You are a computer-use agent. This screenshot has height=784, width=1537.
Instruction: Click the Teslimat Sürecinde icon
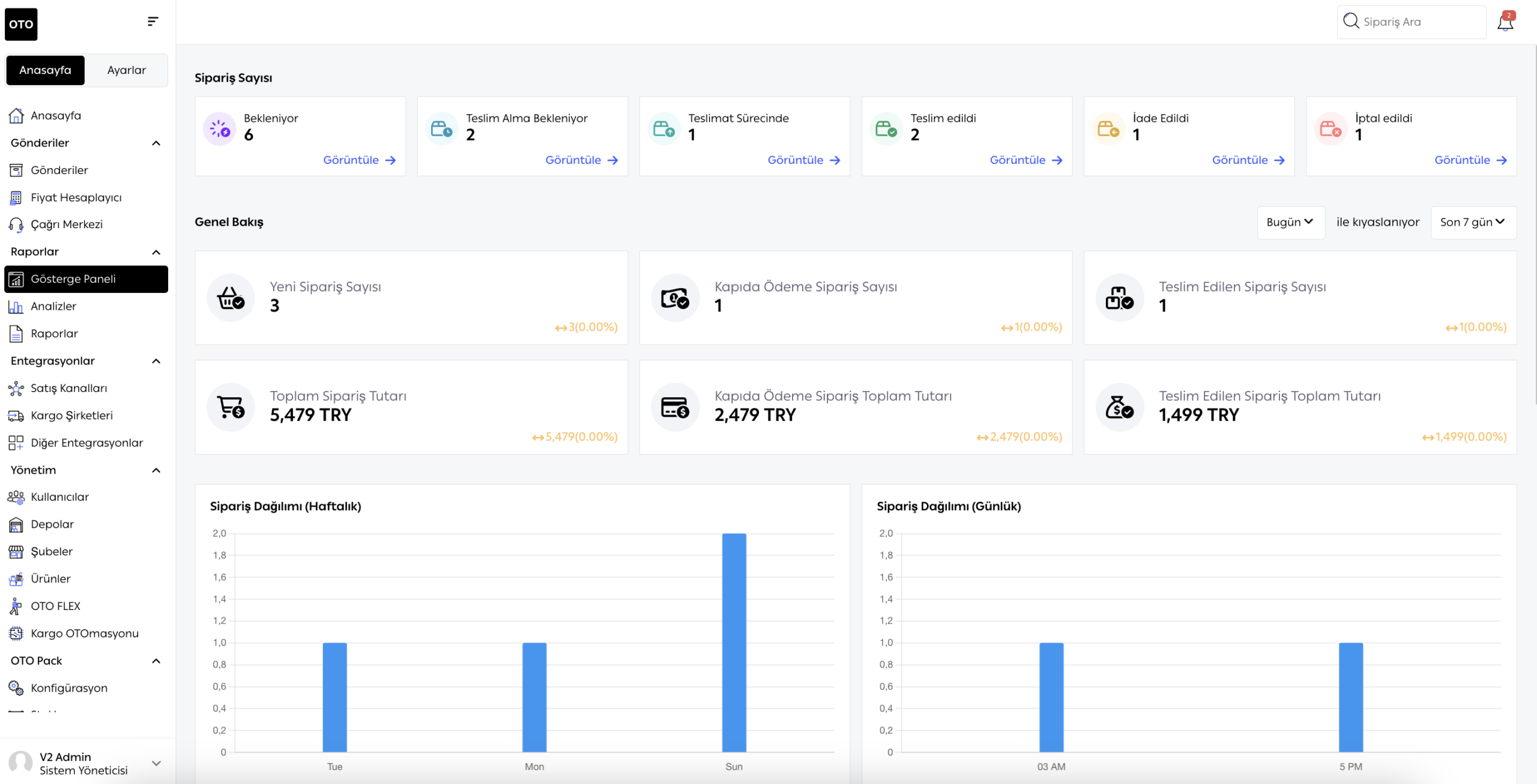(663, 128)
